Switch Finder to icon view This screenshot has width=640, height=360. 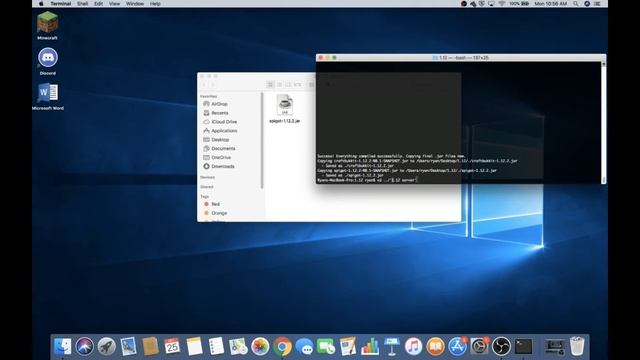pos(270,84)
